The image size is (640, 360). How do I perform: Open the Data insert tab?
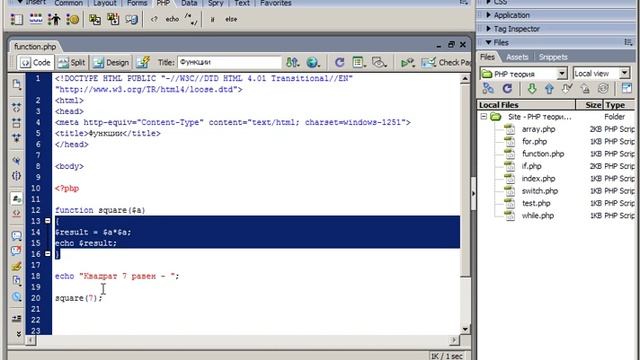coord(189,3)
